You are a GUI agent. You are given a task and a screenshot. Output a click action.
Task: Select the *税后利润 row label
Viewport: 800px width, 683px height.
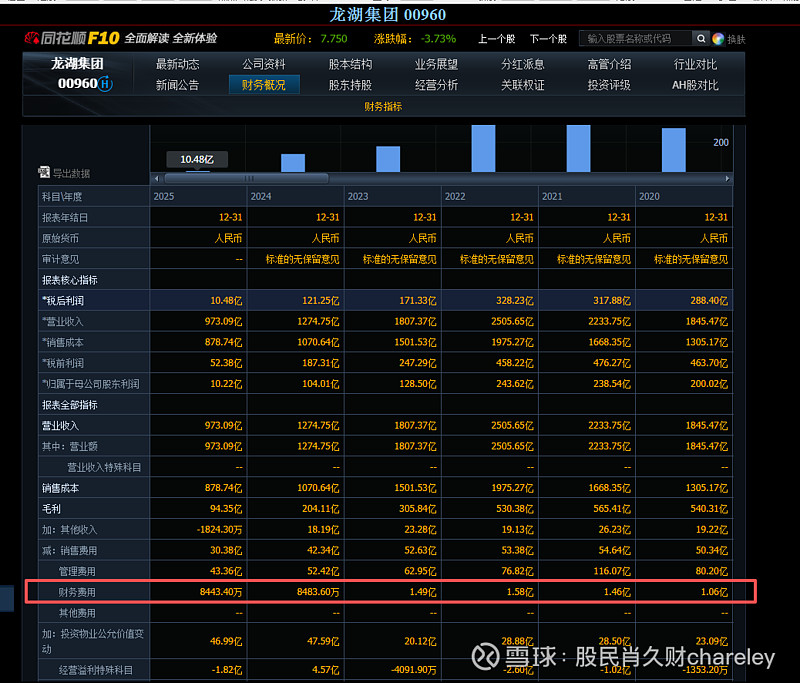tap(63, 301)
